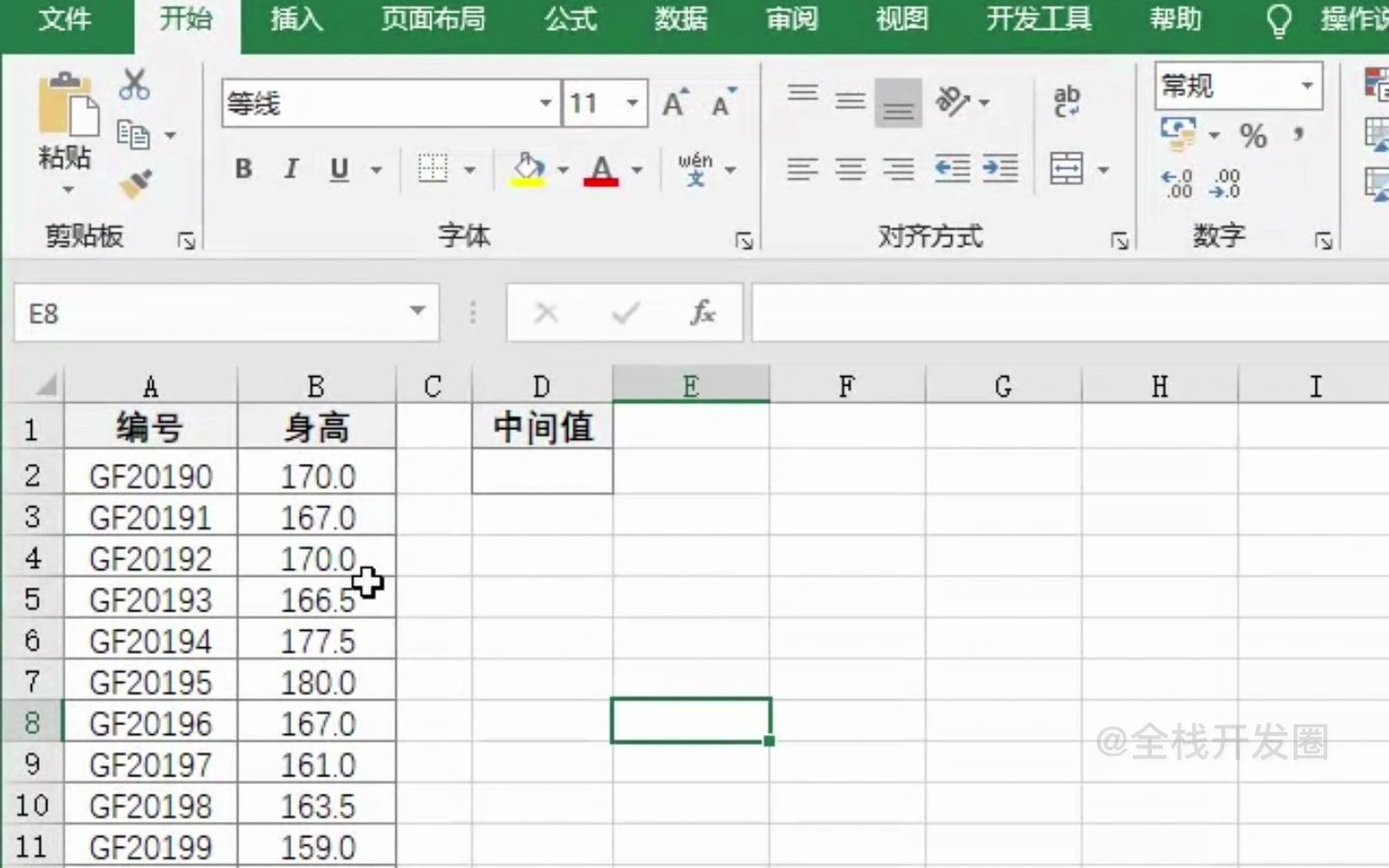Click the text orientation icon
This screenshot has width=1389, height=868.
953,101
